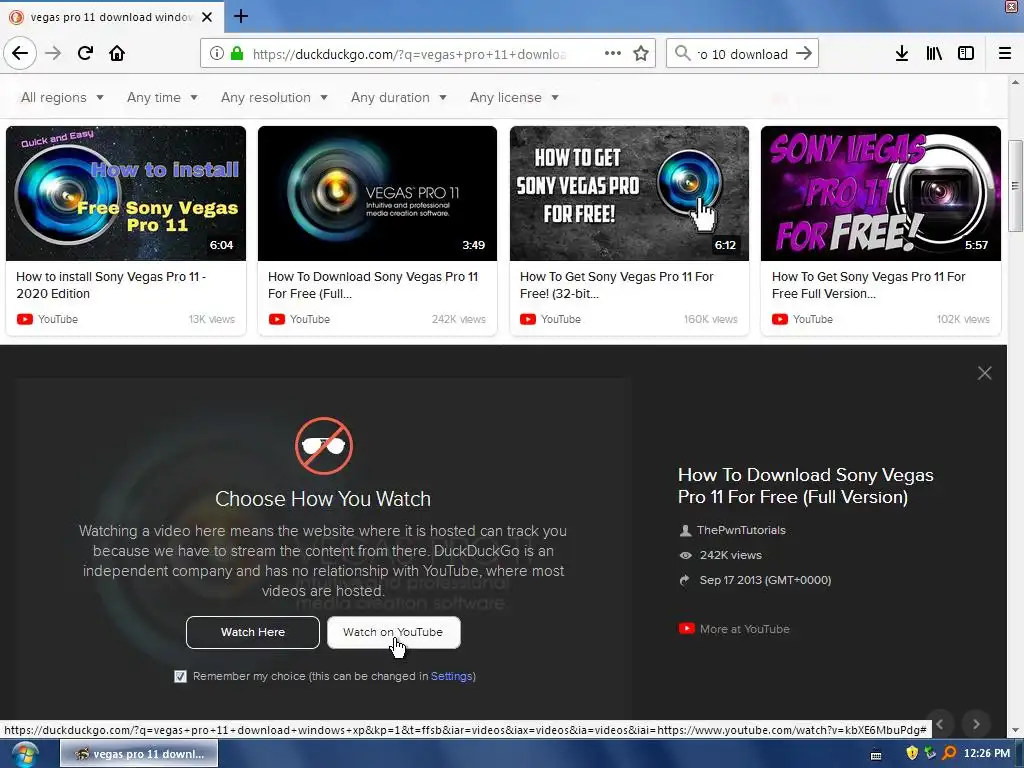1024x768 pixels.
Task: Click the 6:12 video thumbnail
Action: [x=630, y=193]
